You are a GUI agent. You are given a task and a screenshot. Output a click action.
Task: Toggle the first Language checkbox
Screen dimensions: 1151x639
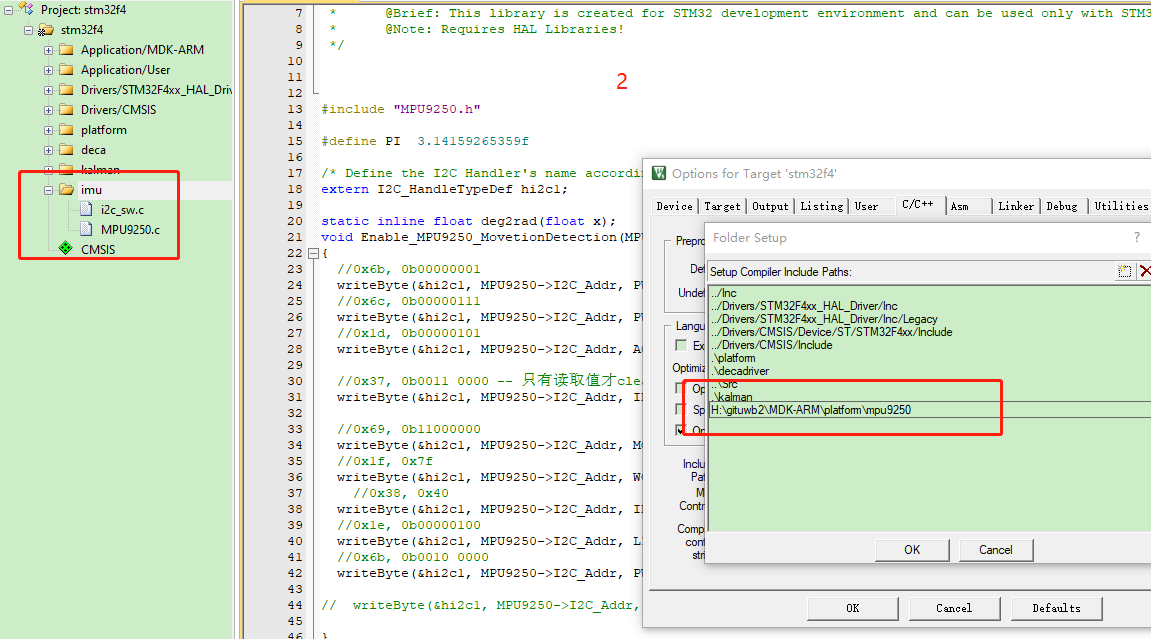tap(681, 345)
